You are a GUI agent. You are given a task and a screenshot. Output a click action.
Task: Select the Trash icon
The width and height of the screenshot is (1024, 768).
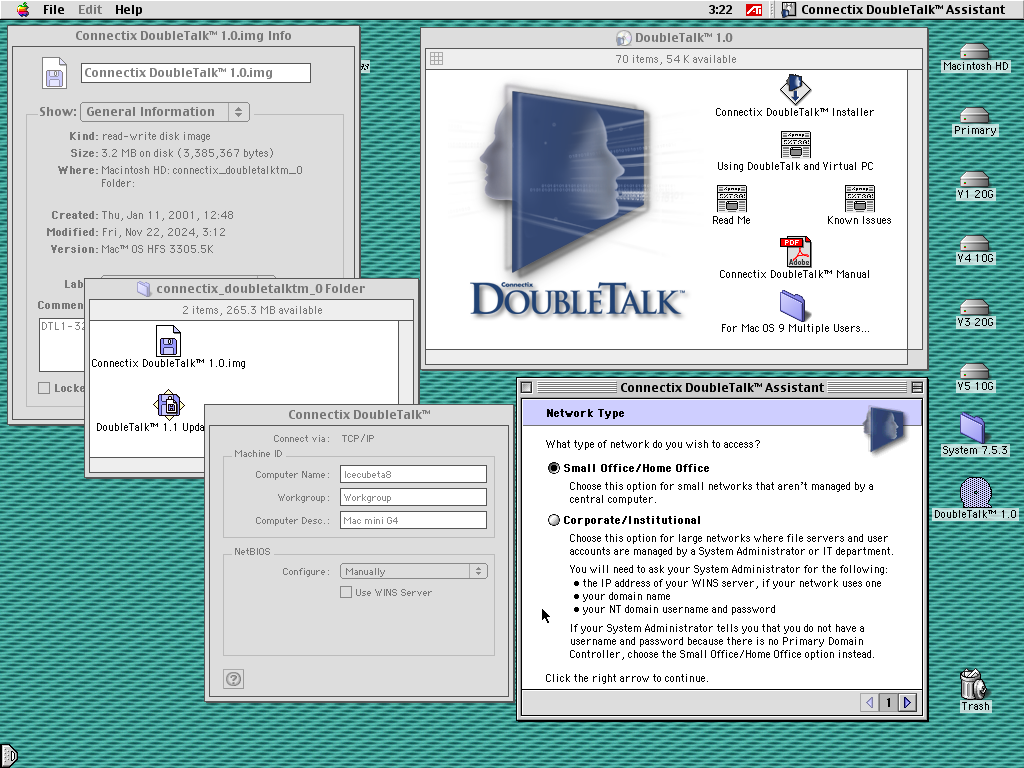coord(974,684)
